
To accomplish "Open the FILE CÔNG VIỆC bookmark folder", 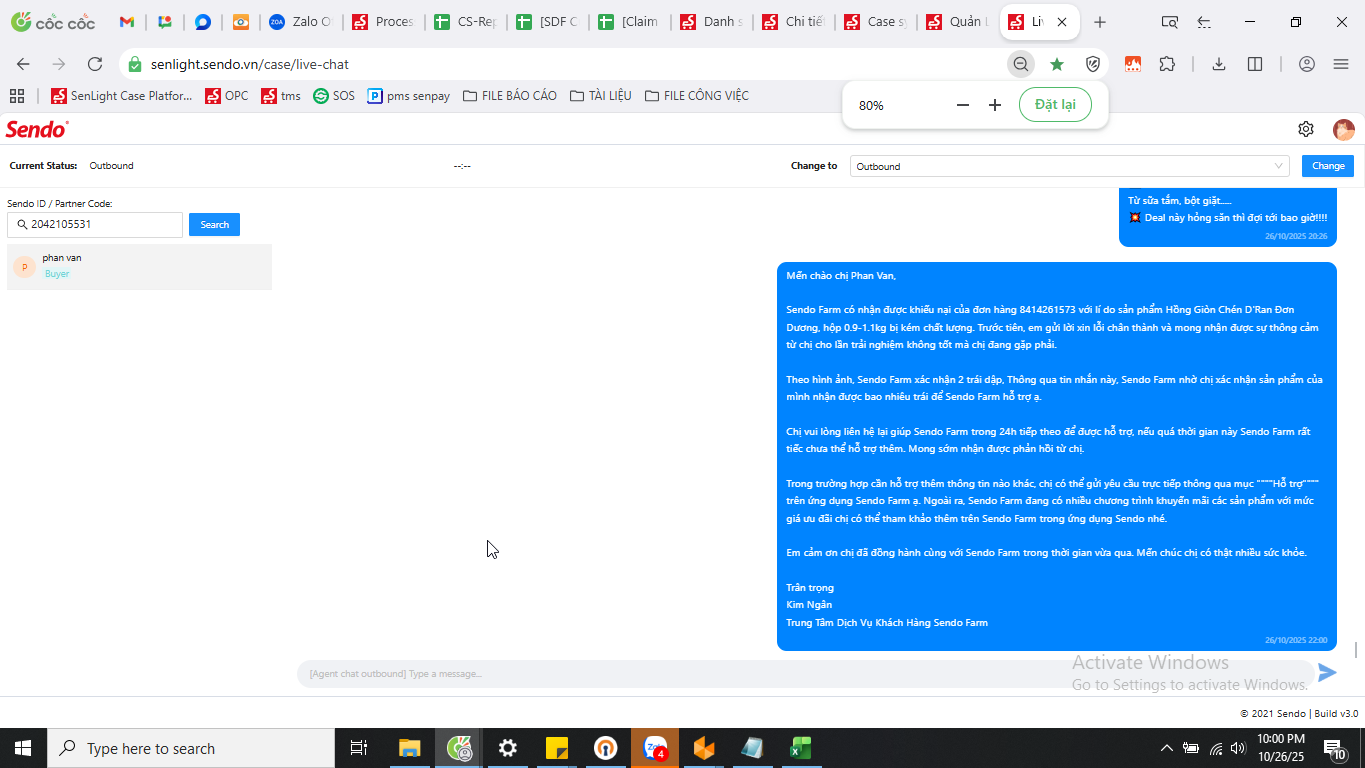I will click(697, 96).
